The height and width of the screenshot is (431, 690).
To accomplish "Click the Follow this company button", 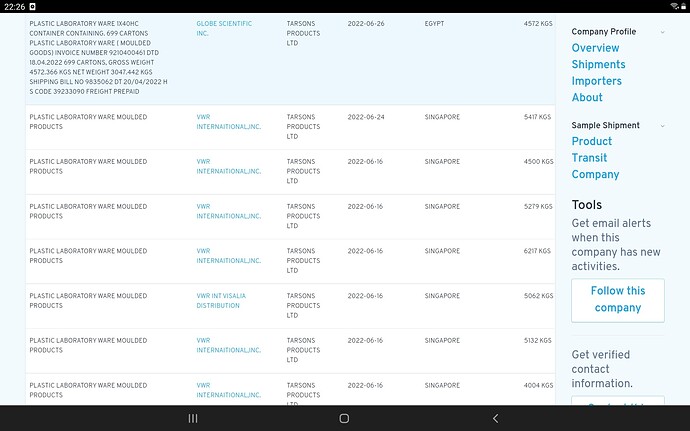I will (x=618, y=300).
